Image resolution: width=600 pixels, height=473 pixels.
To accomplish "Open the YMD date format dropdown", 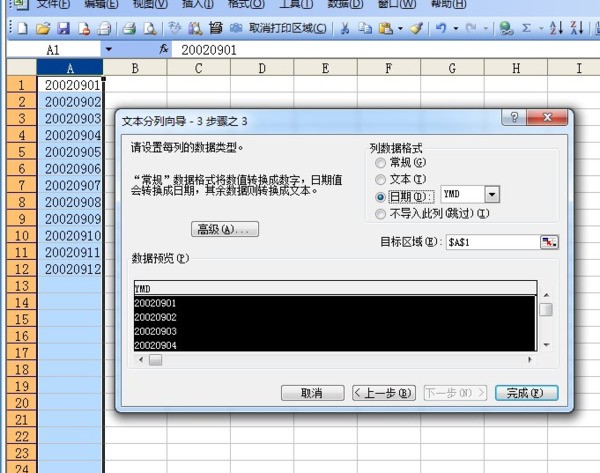I will coord(492,194).
